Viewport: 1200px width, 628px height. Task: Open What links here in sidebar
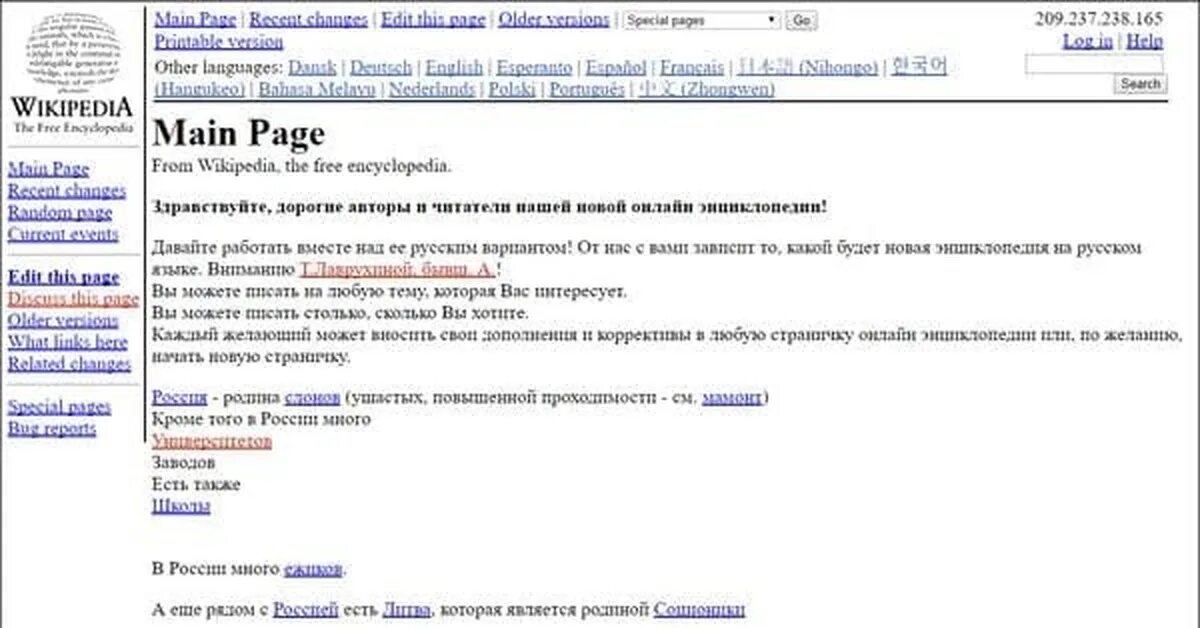coord(68,342)
